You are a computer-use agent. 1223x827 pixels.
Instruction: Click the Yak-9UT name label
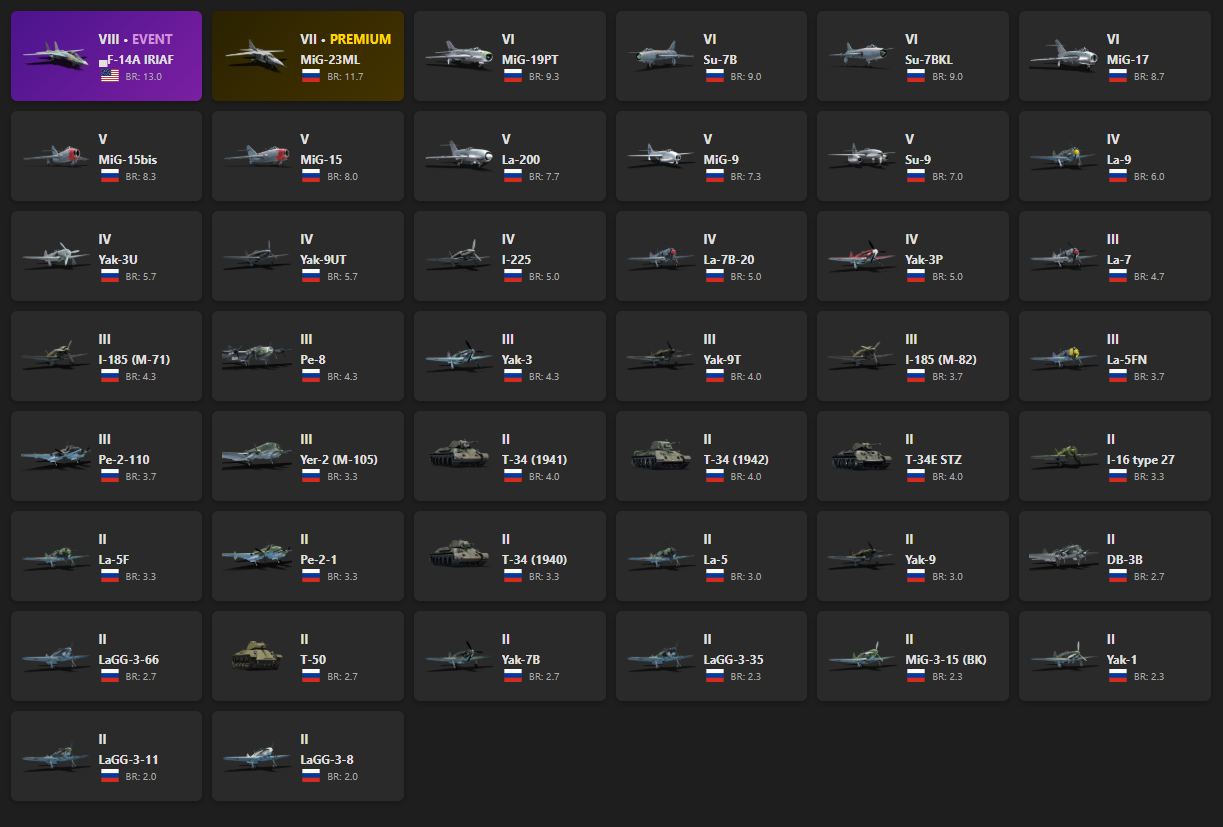pos(325,260)
